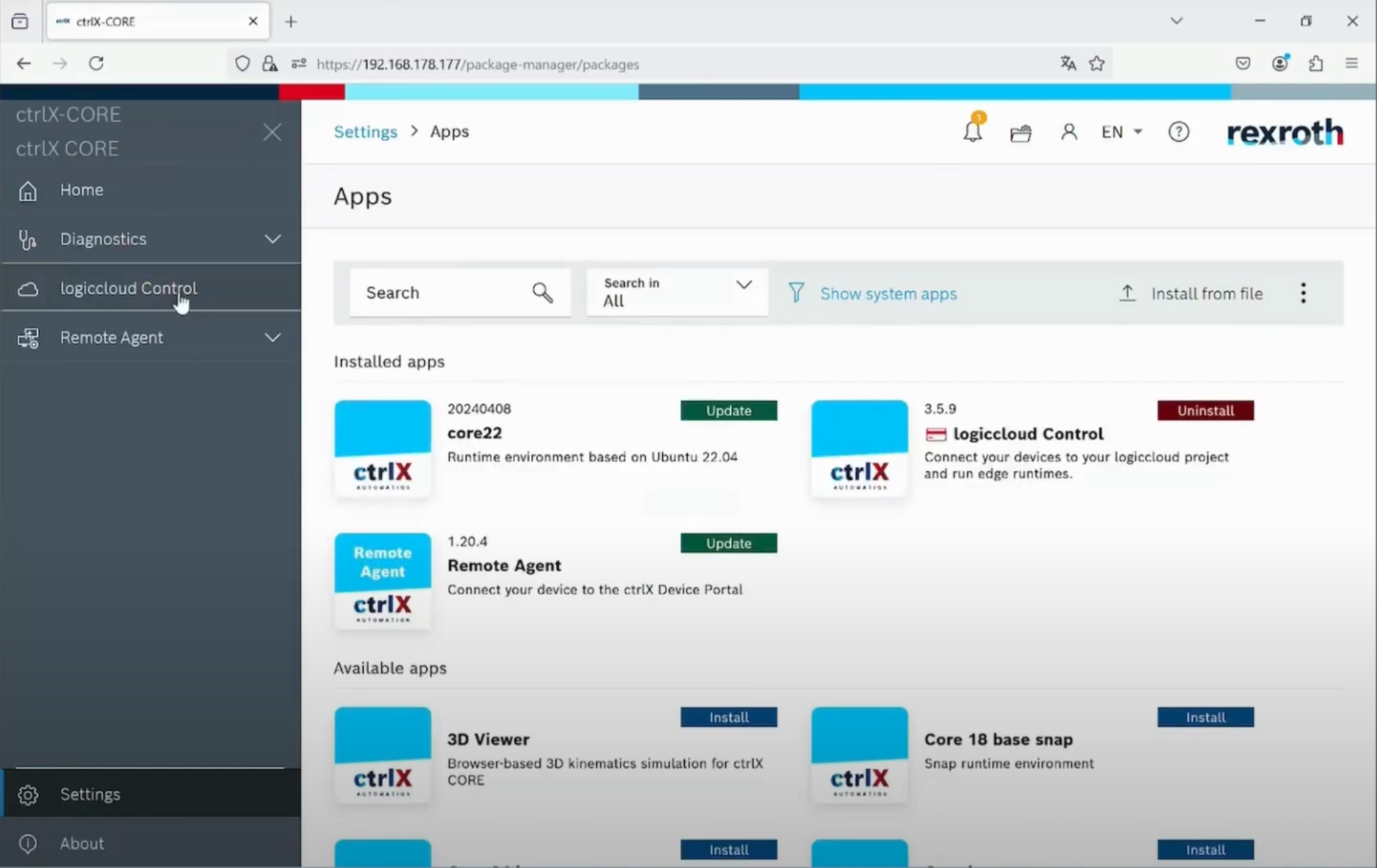Click the search magnifier icon
Screen dimensions: 1377x868
[542, 292]
